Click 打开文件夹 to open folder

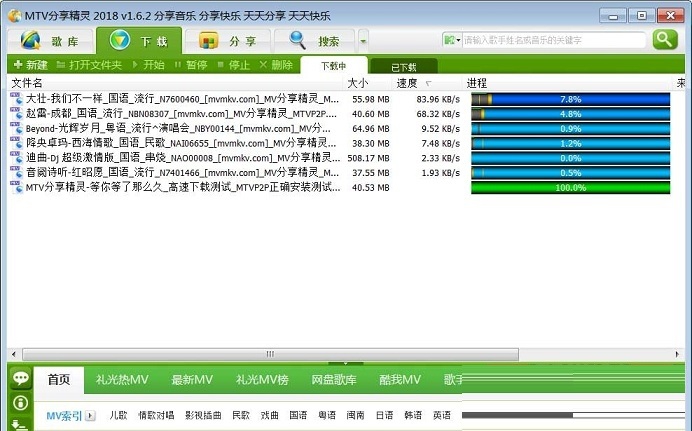[x=89, y=65]
